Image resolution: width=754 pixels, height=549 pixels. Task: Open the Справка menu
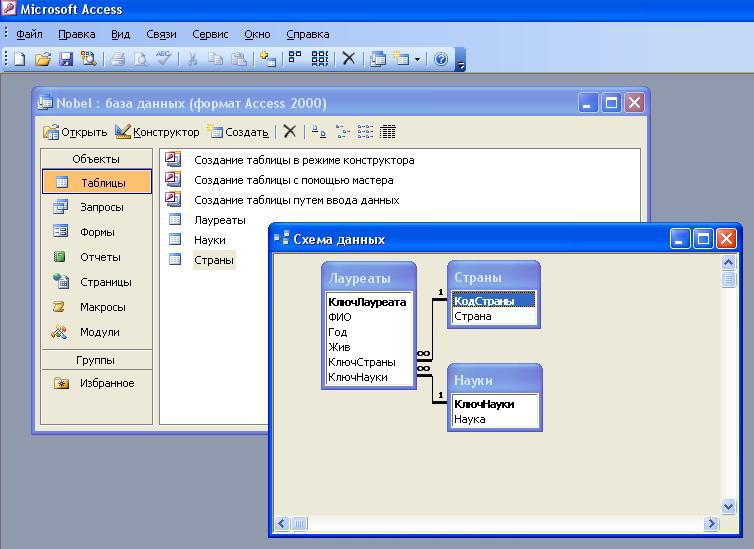coord(308,34)
